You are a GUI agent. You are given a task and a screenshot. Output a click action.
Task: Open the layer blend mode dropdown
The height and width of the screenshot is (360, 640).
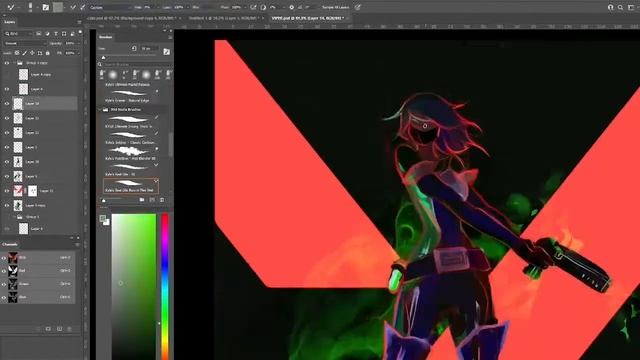click(24, 43)
